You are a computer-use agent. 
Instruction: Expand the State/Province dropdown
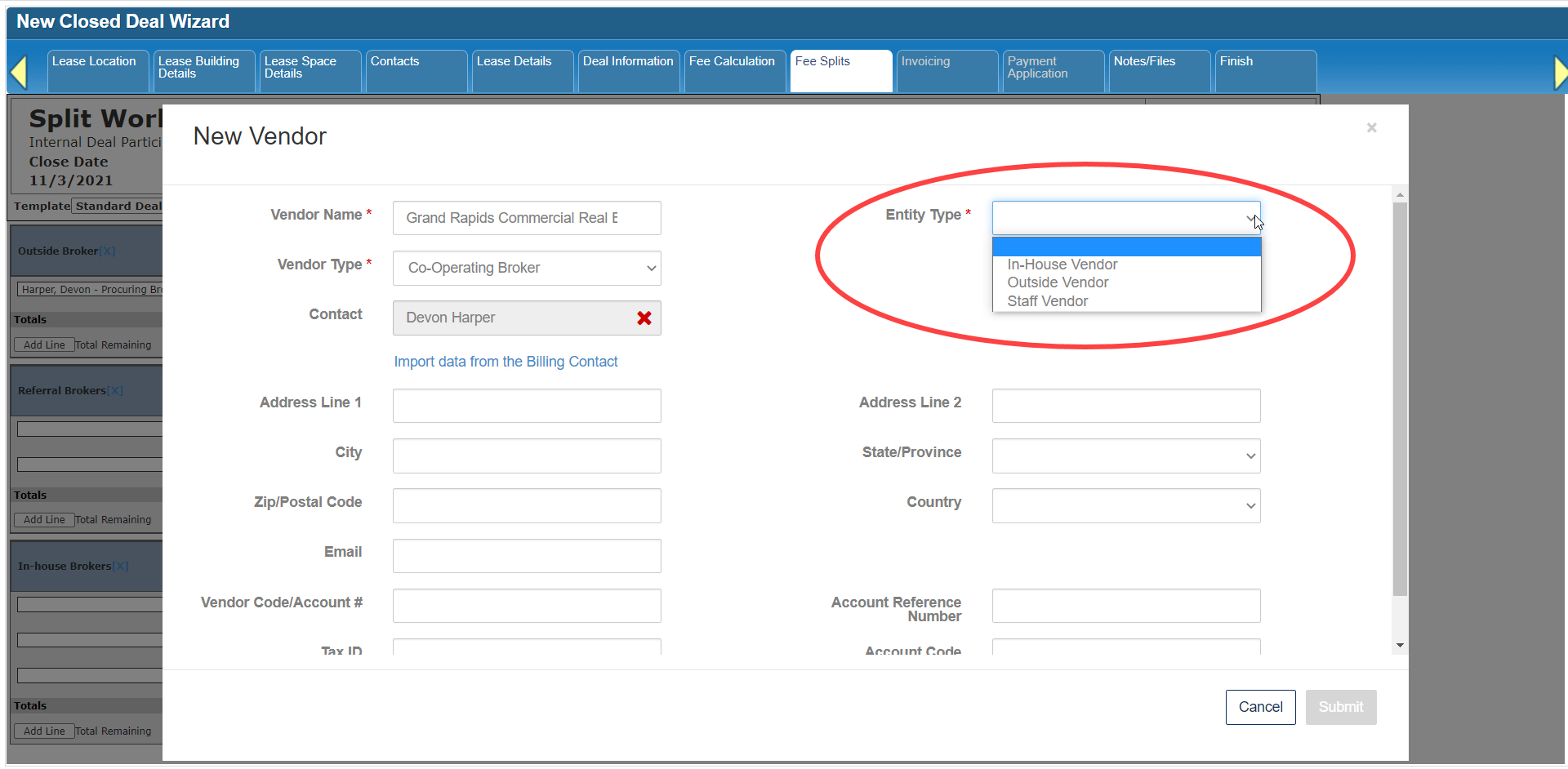[1125, 456]
